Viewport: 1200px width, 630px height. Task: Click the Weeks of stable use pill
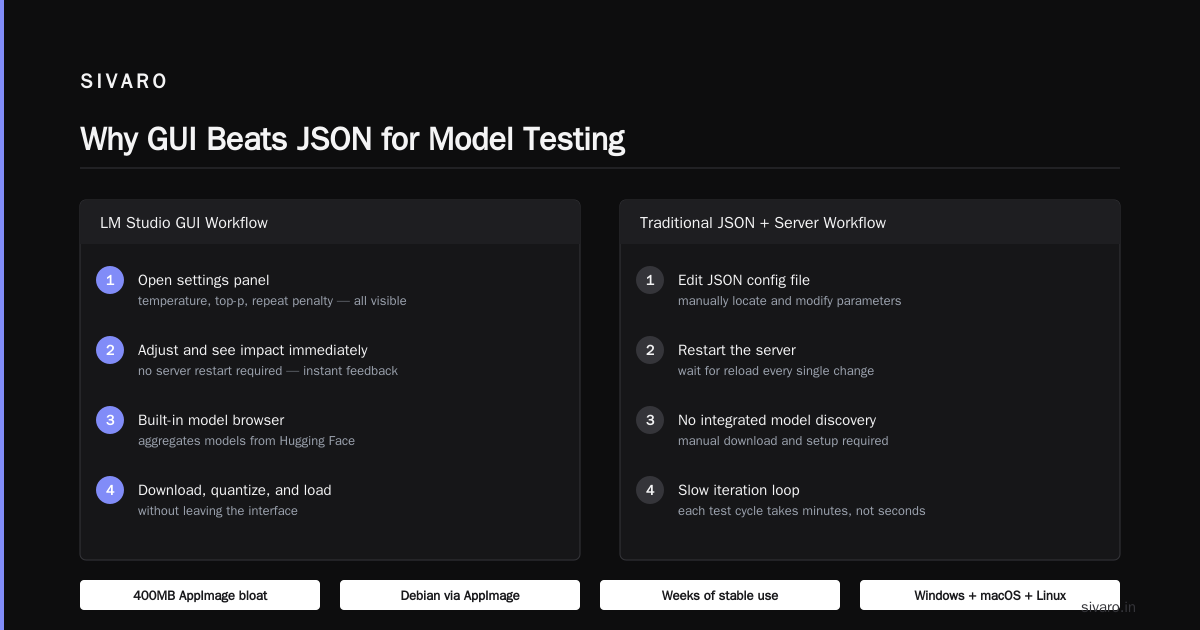[720, 595]
